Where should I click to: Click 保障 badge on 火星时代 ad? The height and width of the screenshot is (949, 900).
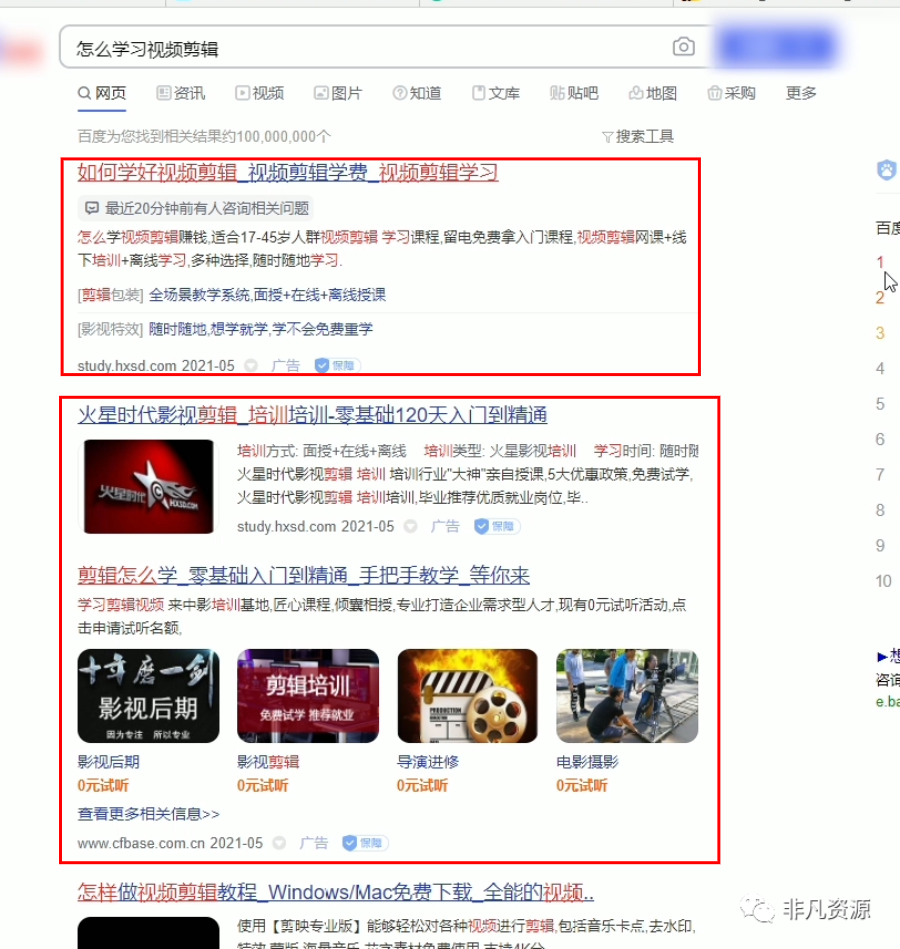click(x=497, y=527)
